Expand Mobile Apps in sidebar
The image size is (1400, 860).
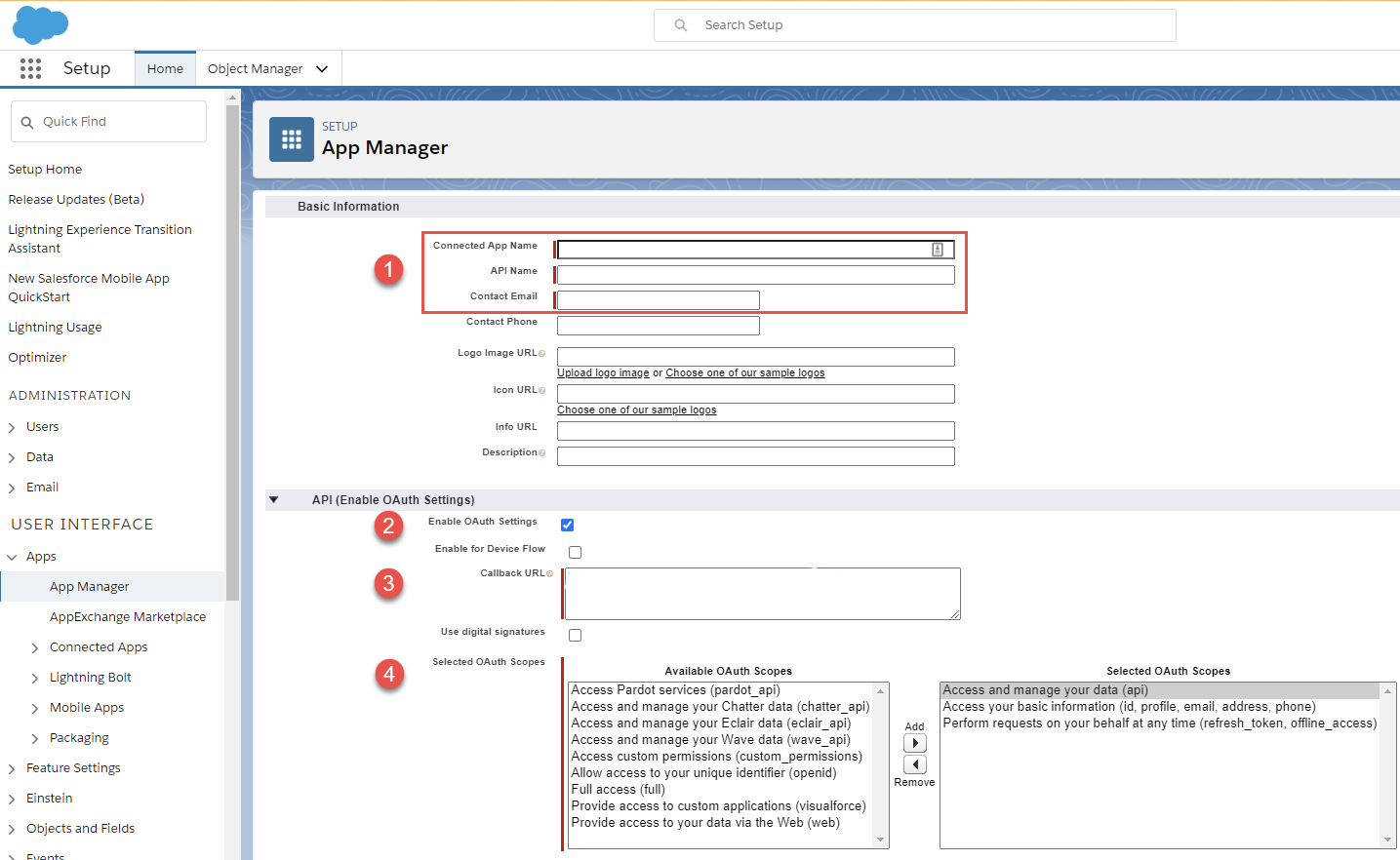coord(35,709)
